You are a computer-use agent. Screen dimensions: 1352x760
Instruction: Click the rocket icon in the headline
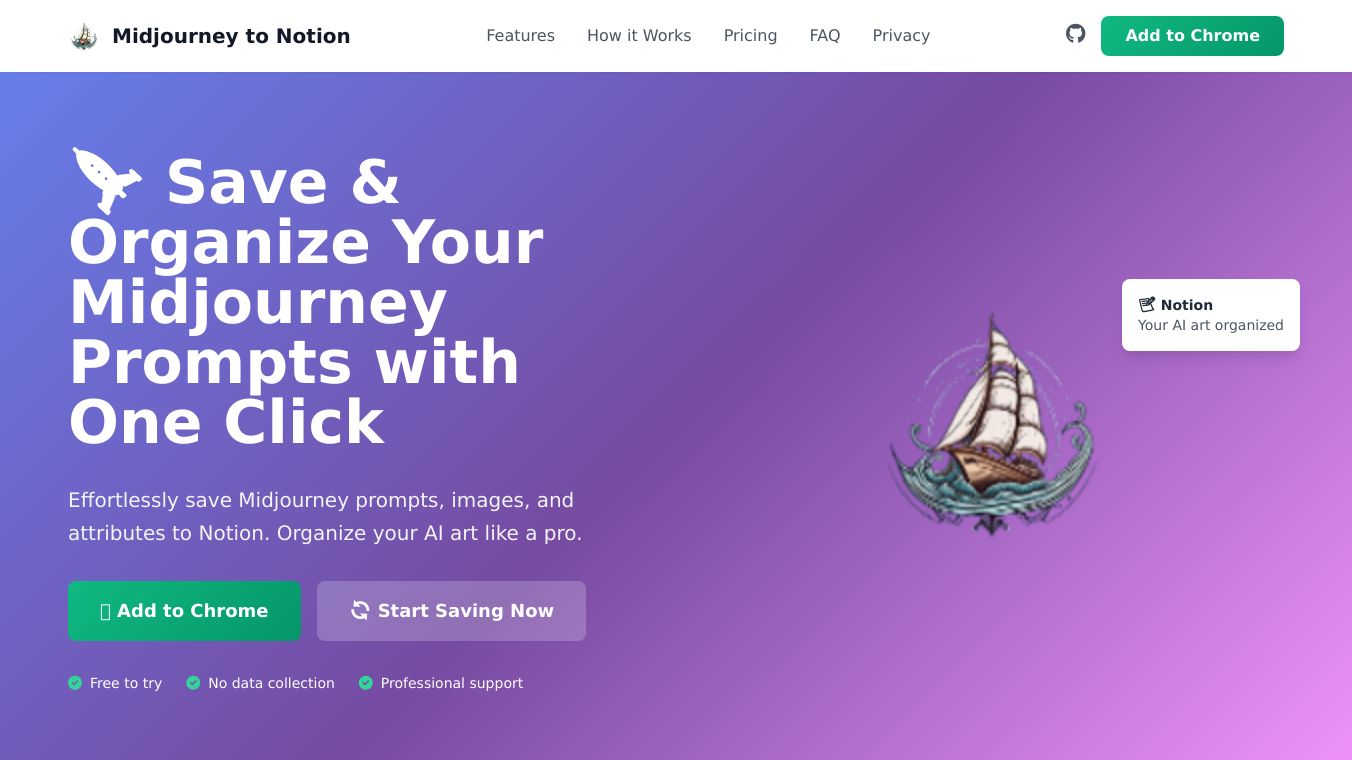[x=108, y=181]
